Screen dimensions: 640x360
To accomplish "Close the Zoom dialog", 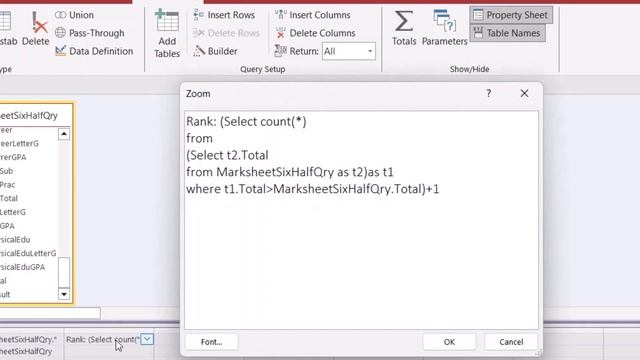I will point(524,93).
